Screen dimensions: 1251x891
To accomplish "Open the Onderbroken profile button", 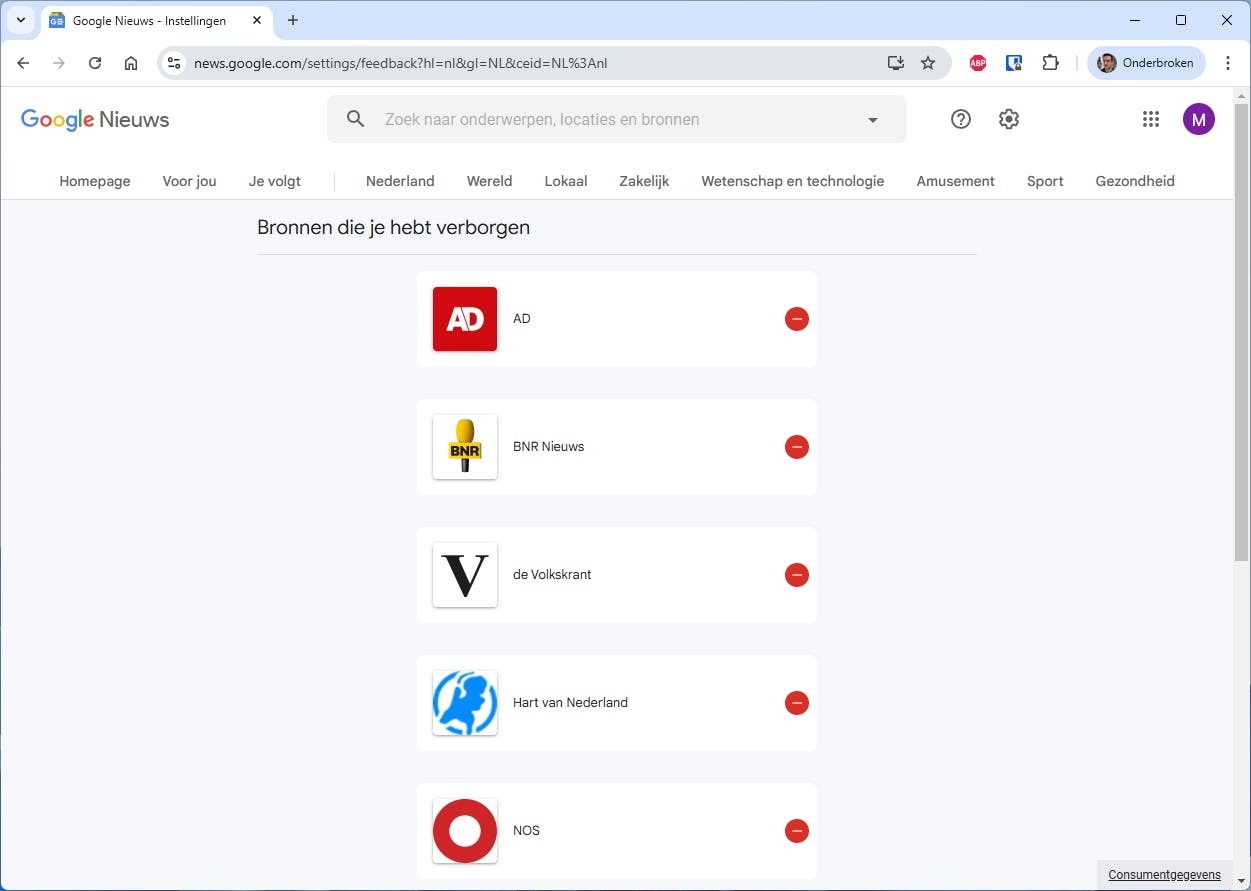I will tap(1146, 63).
